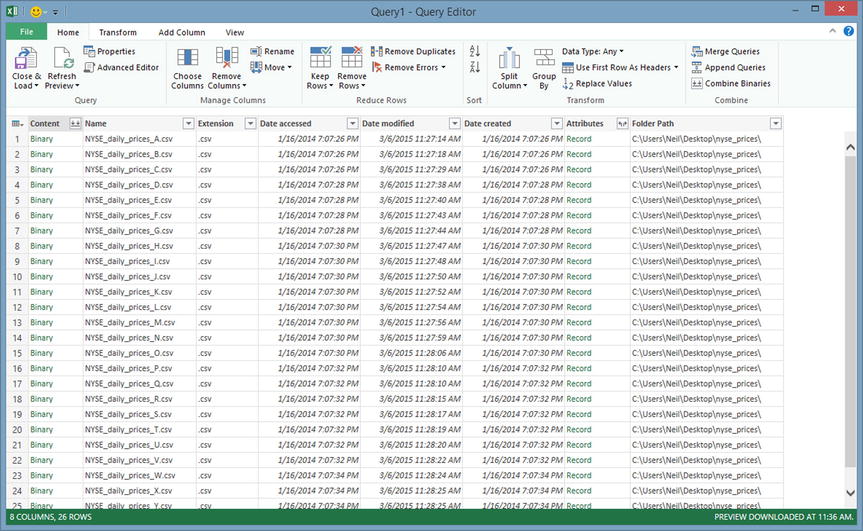This screenshot has width=863, height=531.
Task: Select the NYSE_daily_prices_Q.csv name cell
Action: [139, 384]
